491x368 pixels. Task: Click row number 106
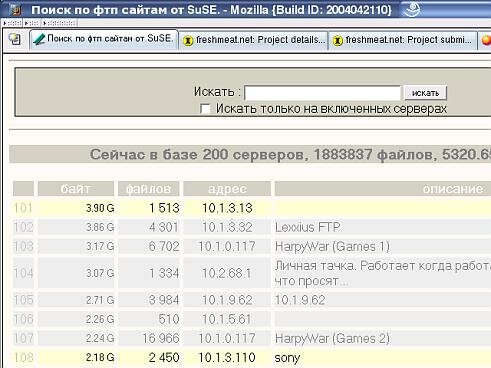pyautogui.click(x=23, y=319)
